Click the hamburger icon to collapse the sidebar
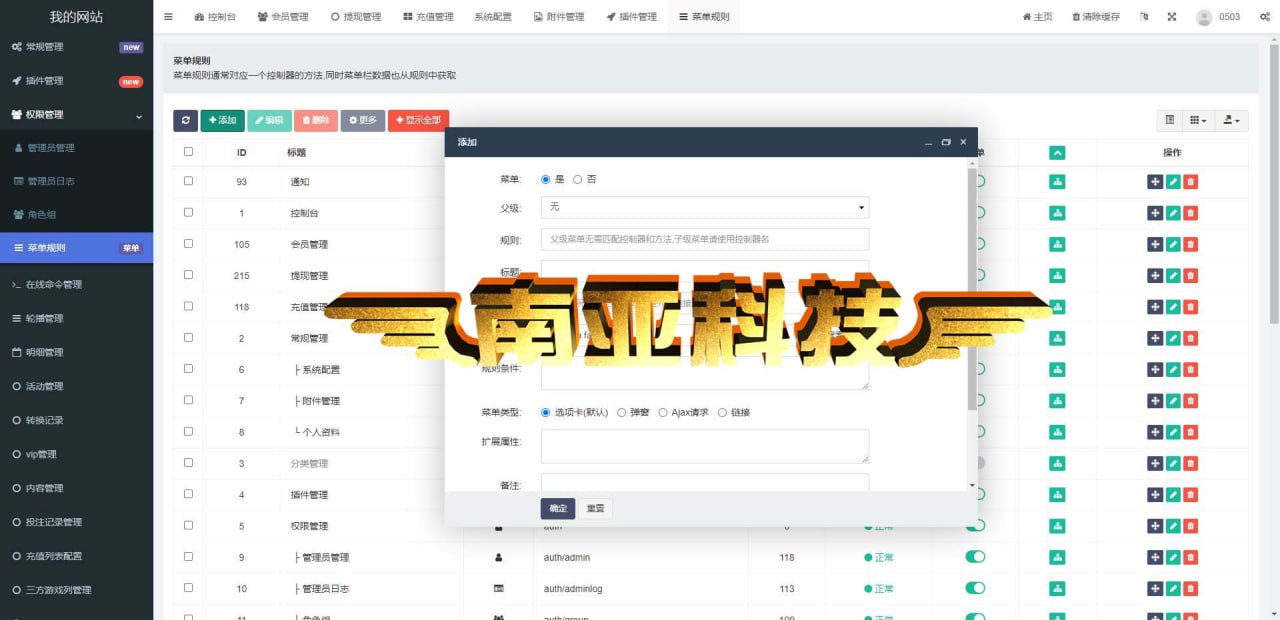The image size is (1280, 620). (x=168, y=17)
